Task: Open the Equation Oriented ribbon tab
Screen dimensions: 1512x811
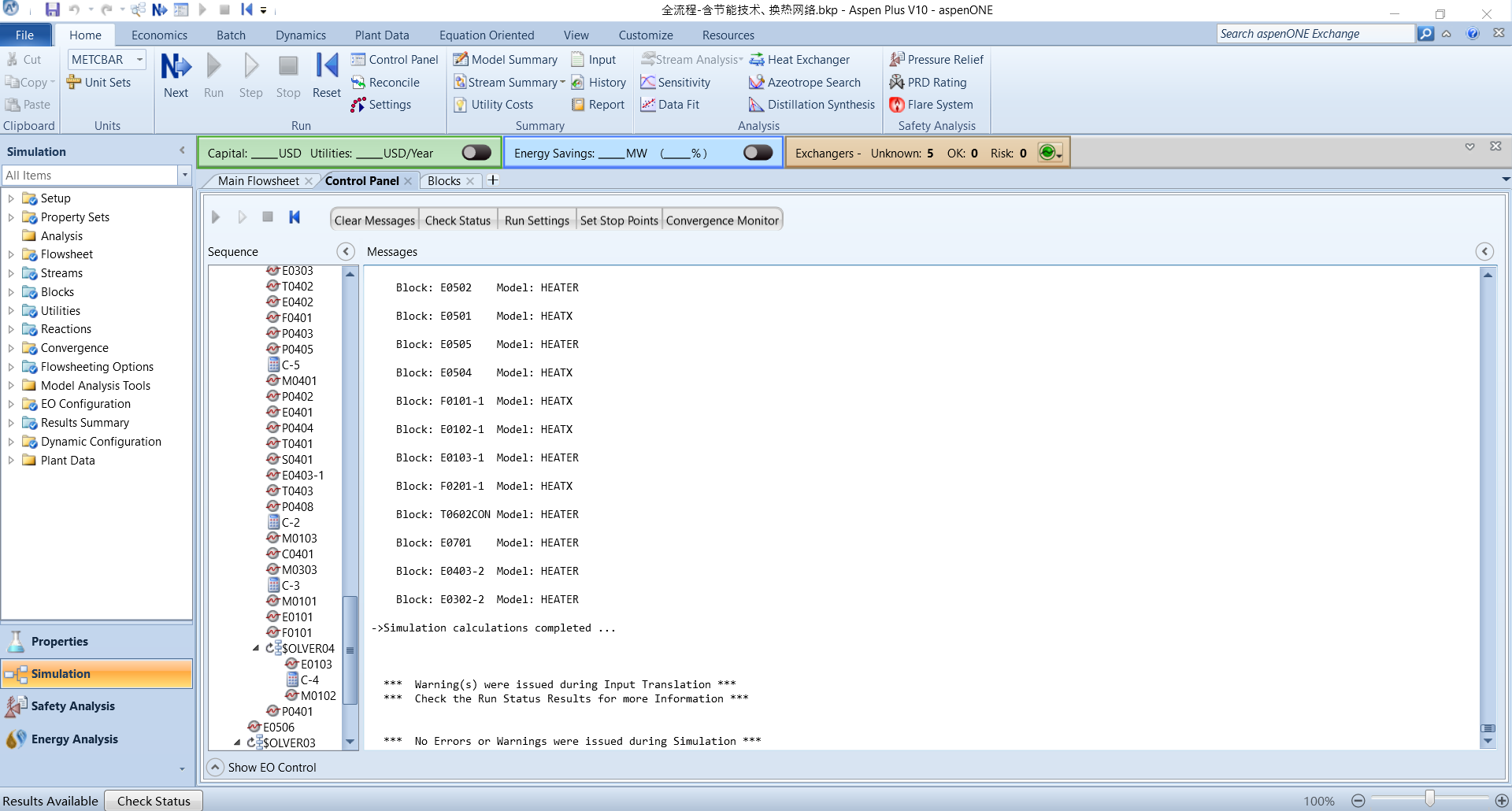Action: 487,35
